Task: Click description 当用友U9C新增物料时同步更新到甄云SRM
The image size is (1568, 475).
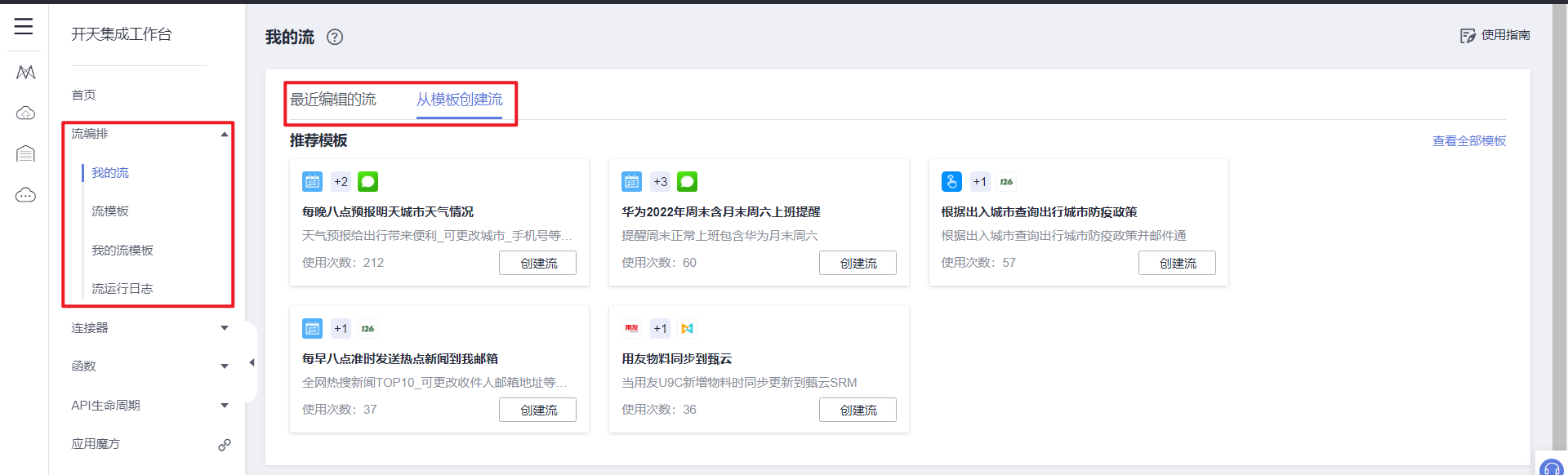Action: coord(739,383)
